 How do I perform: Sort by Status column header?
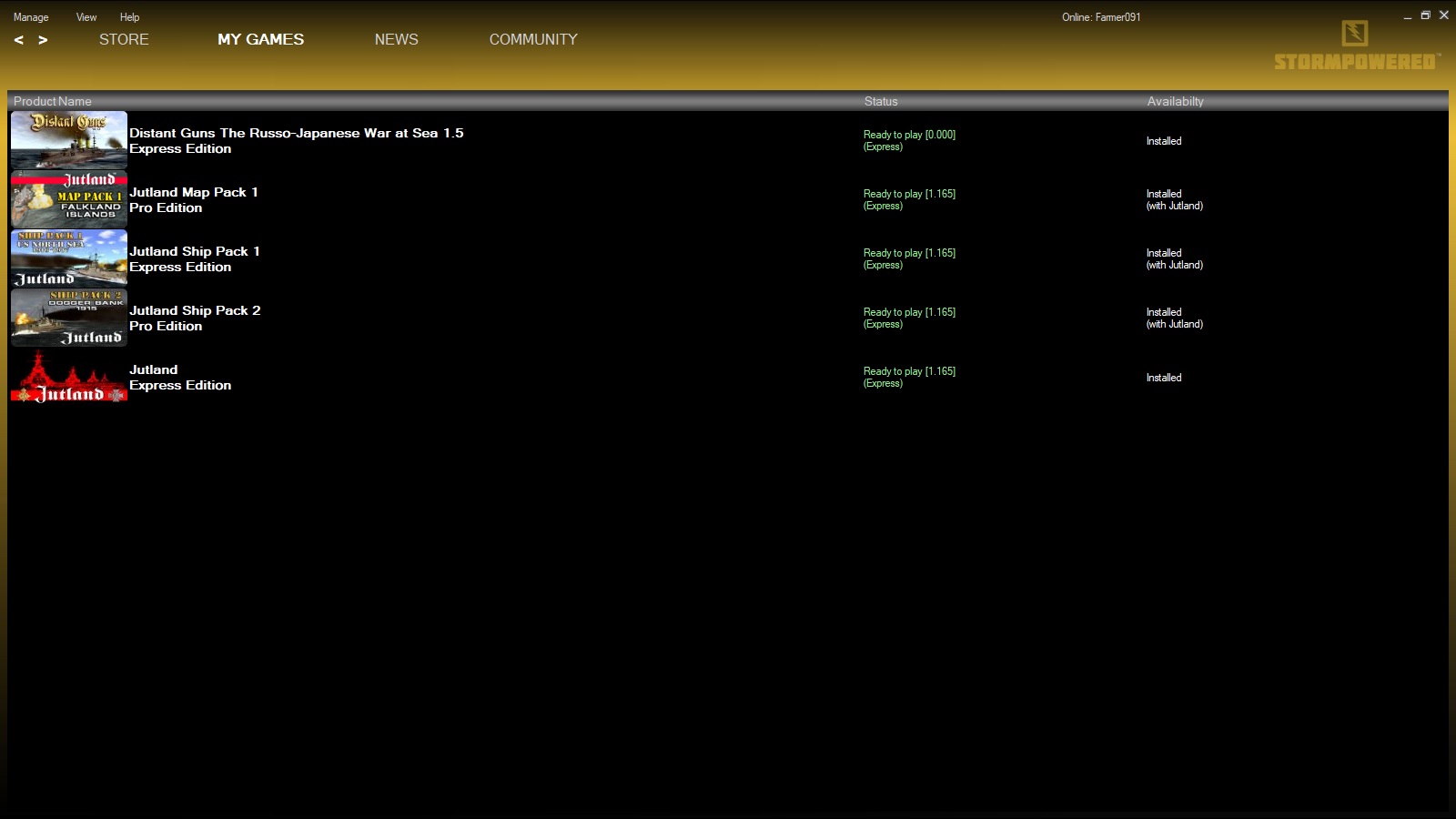coord(881,101)
